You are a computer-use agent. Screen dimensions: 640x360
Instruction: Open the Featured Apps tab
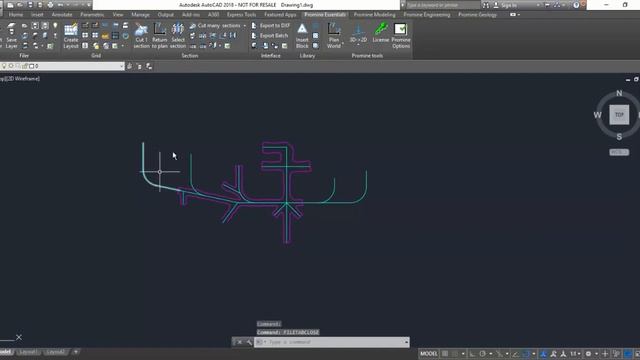tap(280, 15)
